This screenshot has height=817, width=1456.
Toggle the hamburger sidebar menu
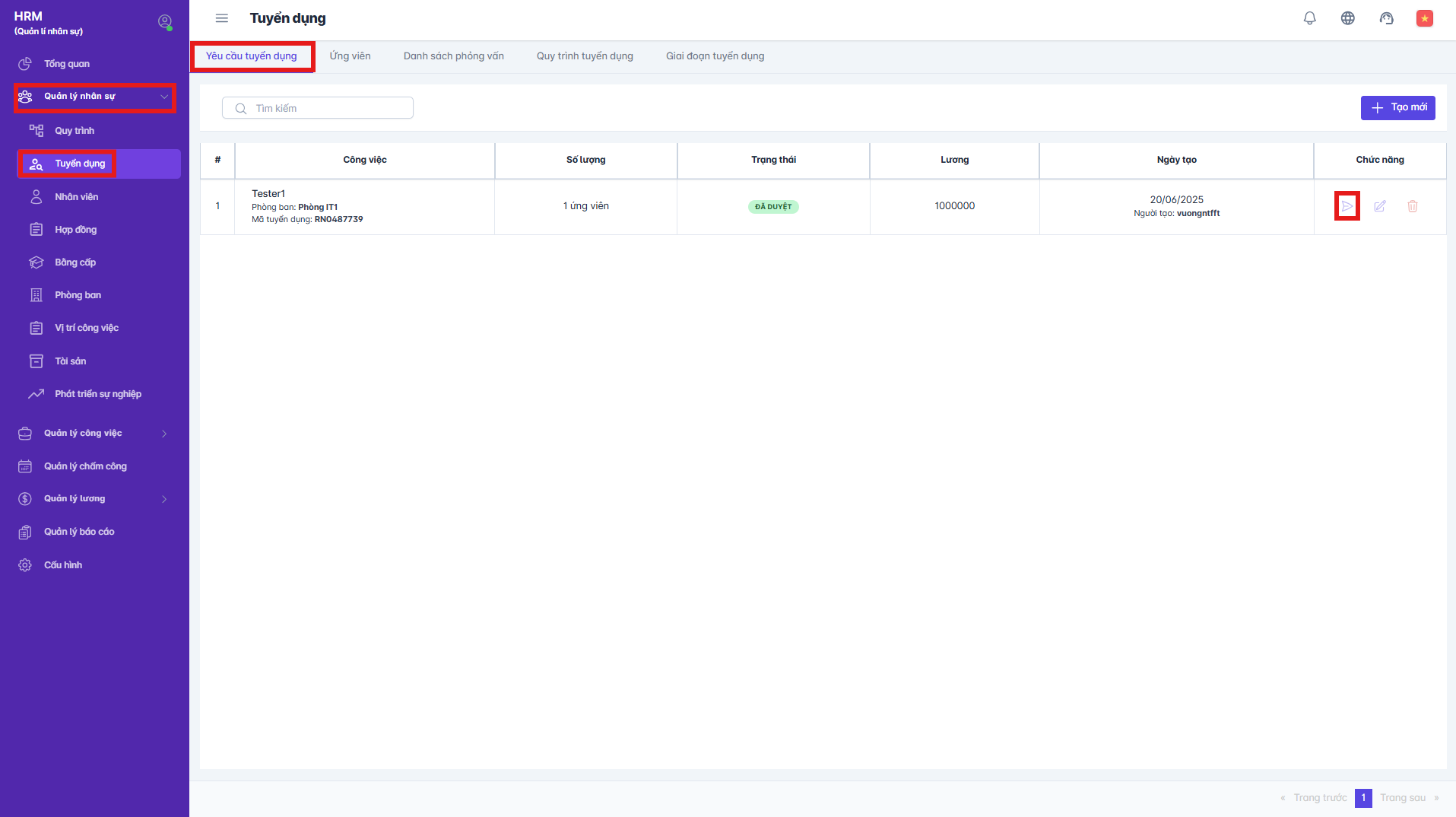pyautogui.click(x=222, y=18)
